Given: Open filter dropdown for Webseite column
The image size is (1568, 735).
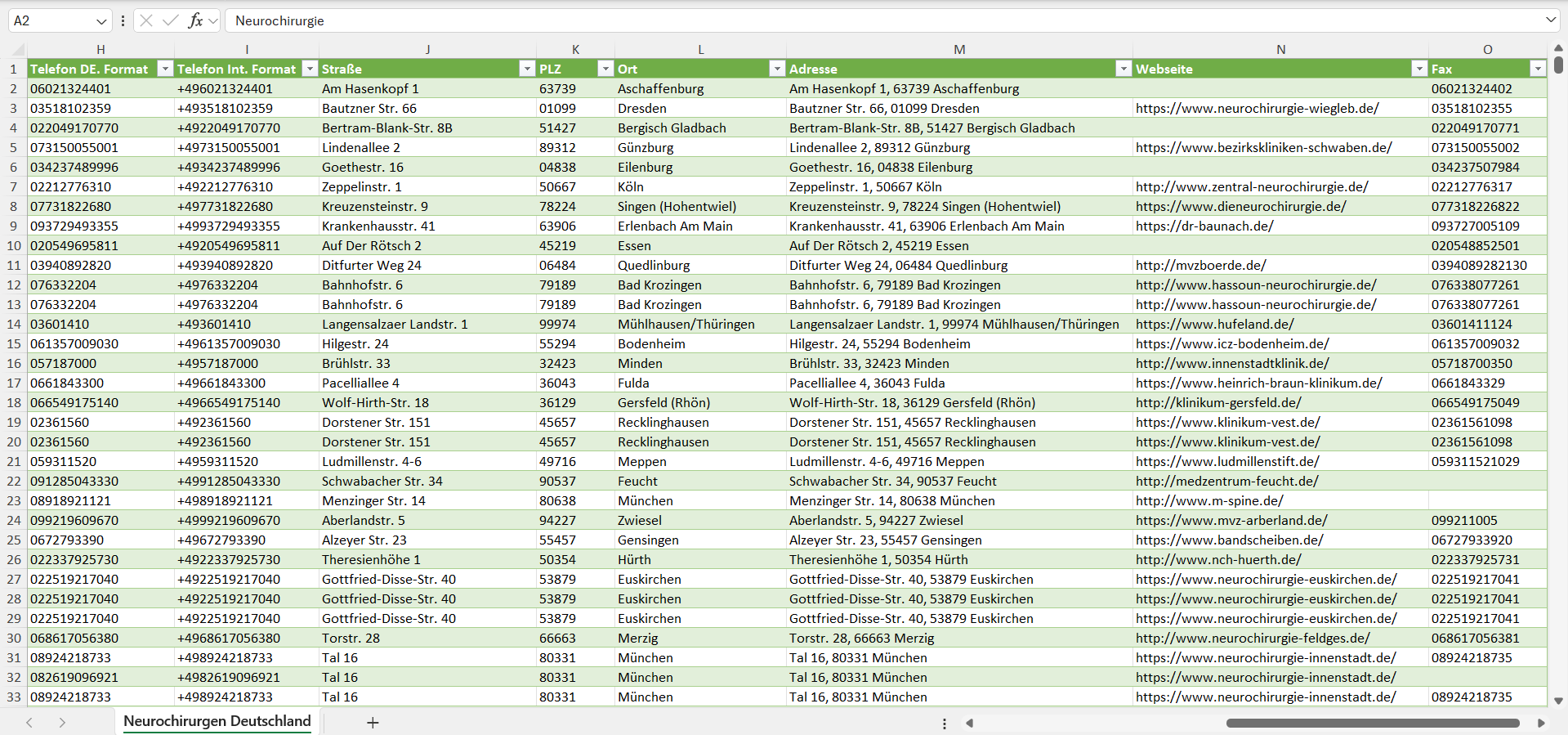Looking at the screenshot, I should [1418, 69].
